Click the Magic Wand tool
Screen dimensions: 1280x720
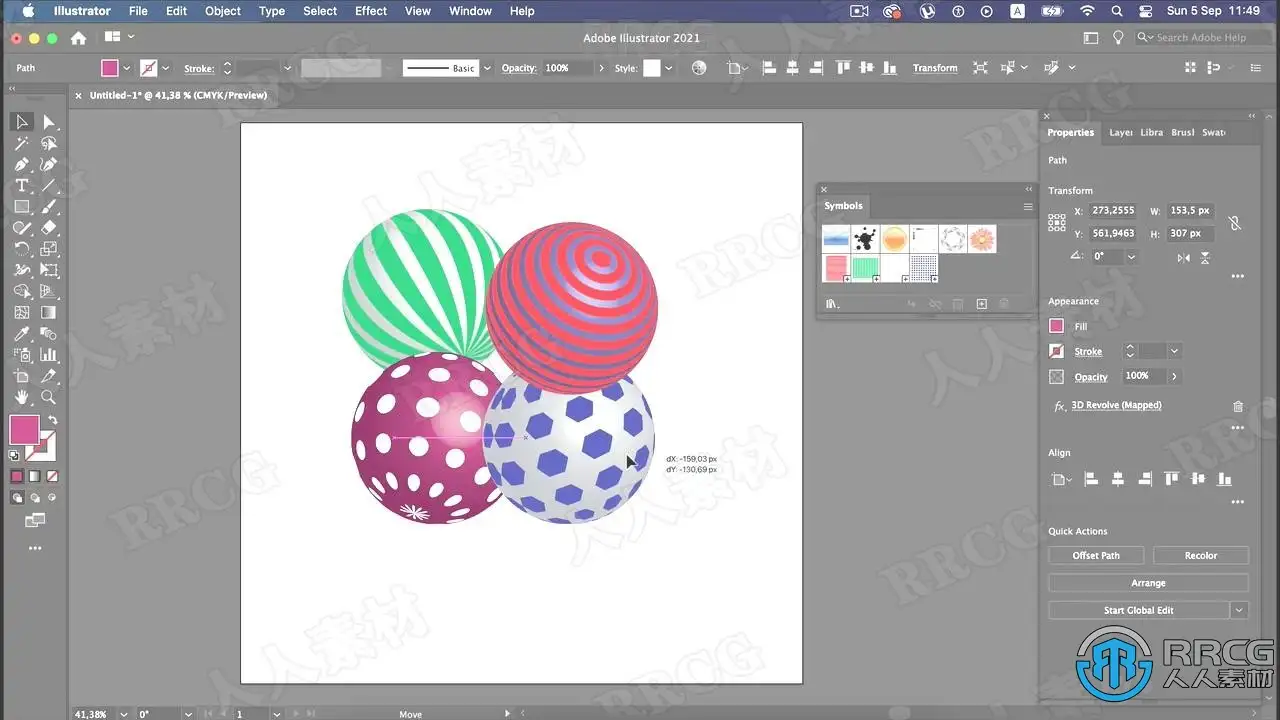pyautogui.click(x=21, y=144)
